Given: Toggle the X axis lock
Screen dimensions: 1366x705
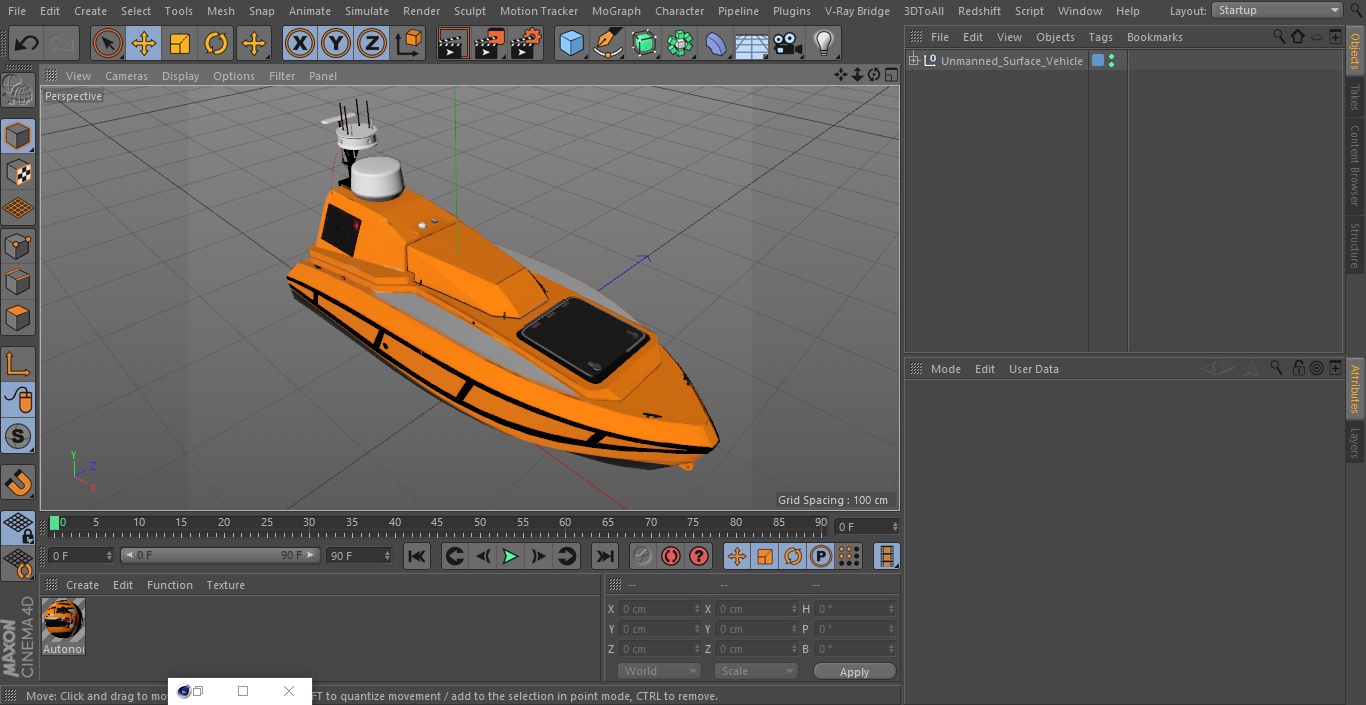Looking at the screenshot, I should pos(300,43).
